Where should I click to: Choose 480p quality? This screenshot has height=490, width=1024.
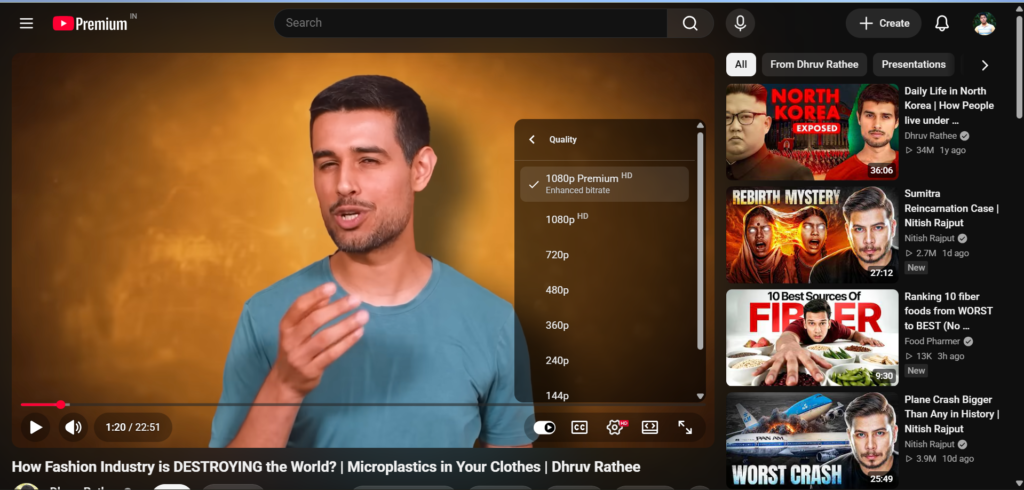(x=604, y=290)
